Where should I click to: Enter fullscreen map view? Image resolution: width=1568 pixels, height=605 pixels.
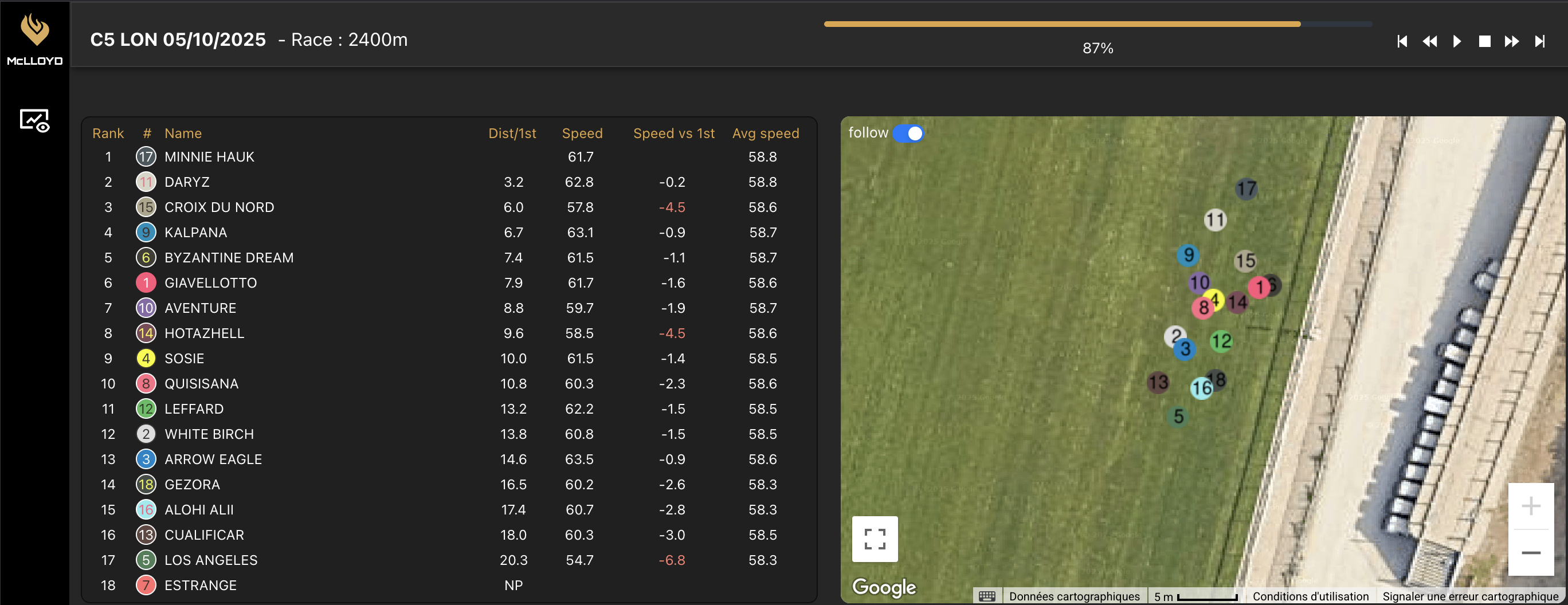pos(875,539)
